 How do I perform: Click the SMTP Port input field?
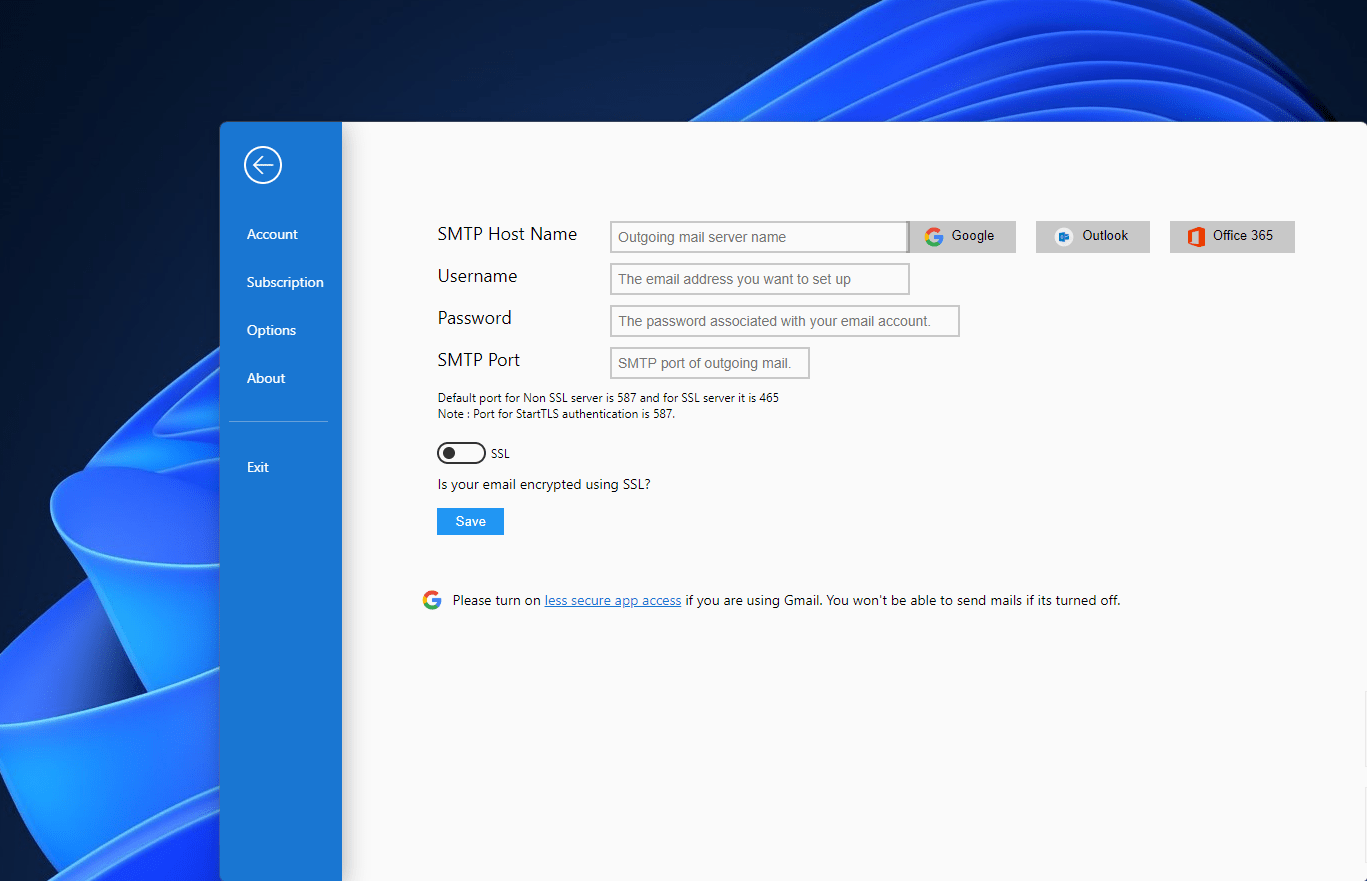(x=710, y=363)
